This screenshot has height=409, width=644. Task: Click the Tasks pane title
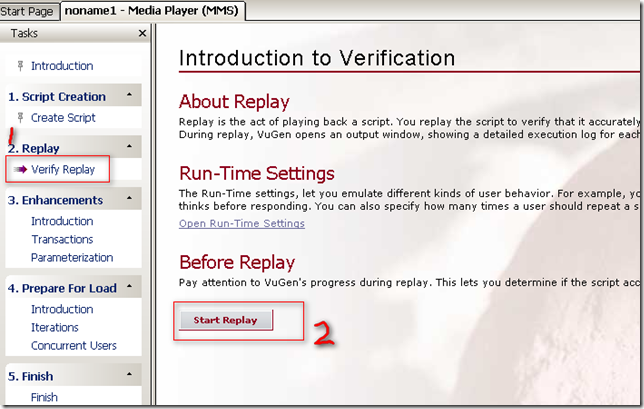coord(24,33)
